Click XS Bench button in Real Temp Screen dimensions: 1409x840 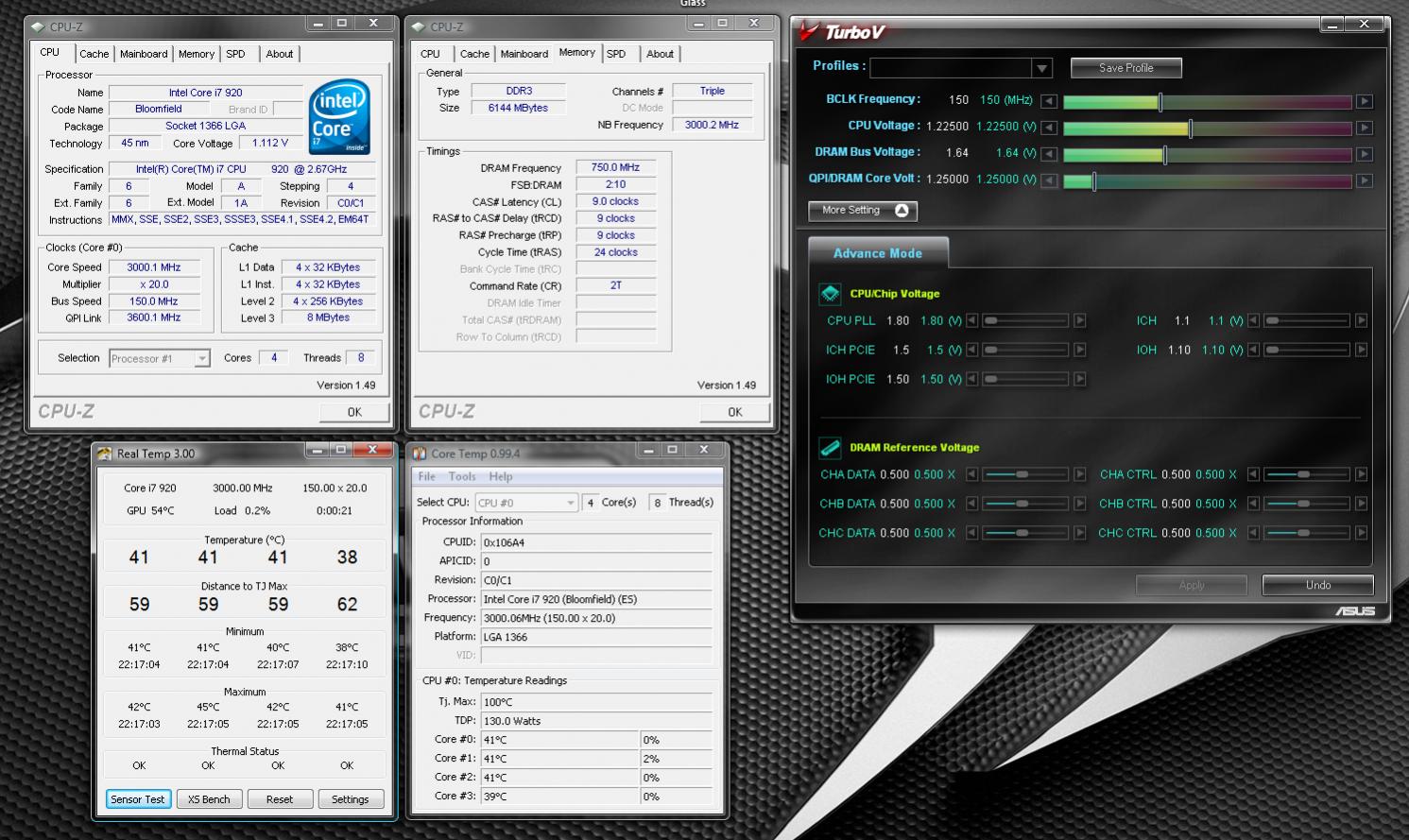tap(209, 799)
